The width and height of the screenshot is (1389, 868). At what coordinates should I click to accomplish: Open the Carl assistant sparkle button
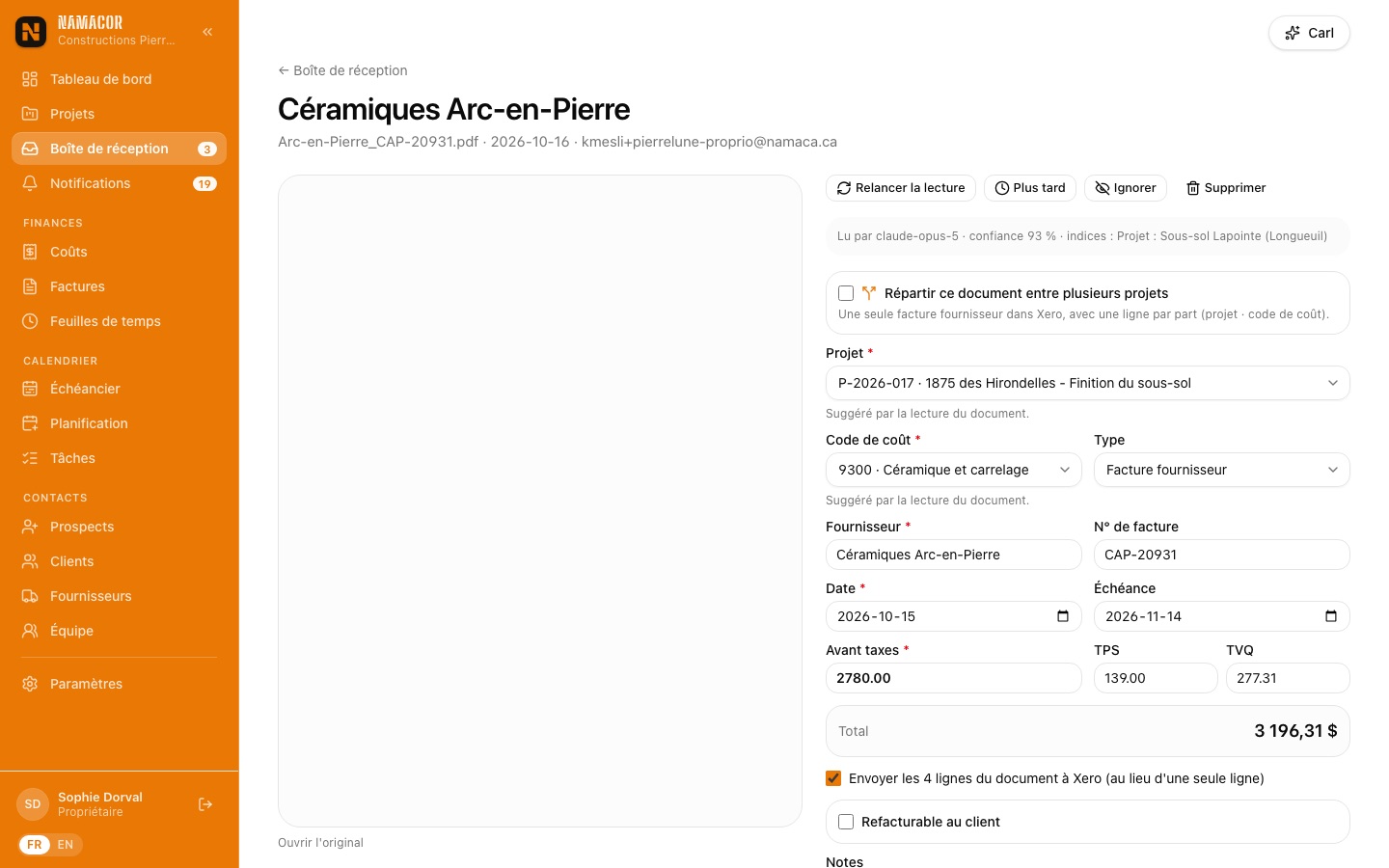(1309, 33)
